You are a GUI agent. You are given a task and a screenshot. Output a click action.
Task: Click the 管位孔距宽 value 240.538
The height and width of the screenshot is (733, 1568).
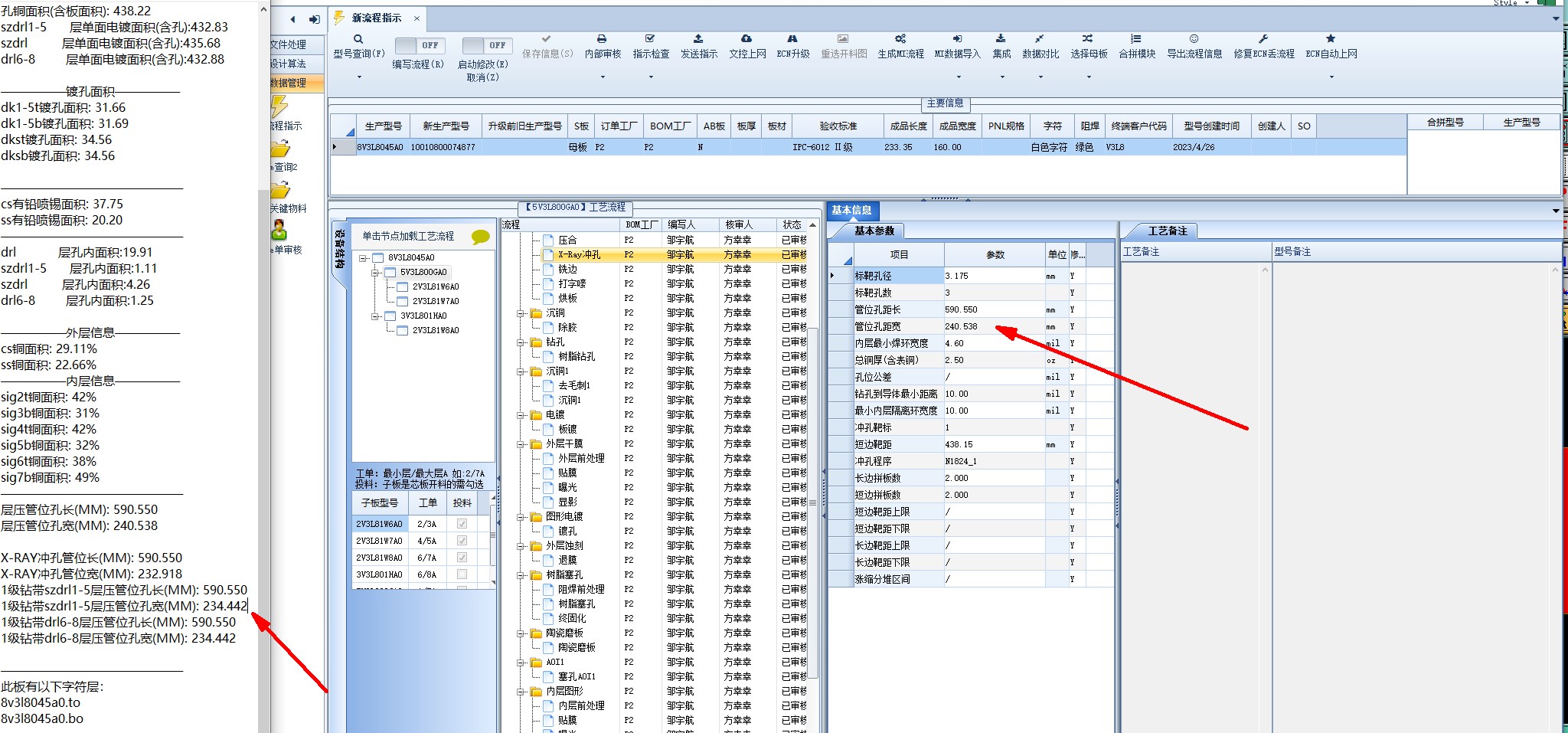pos(995,326)
